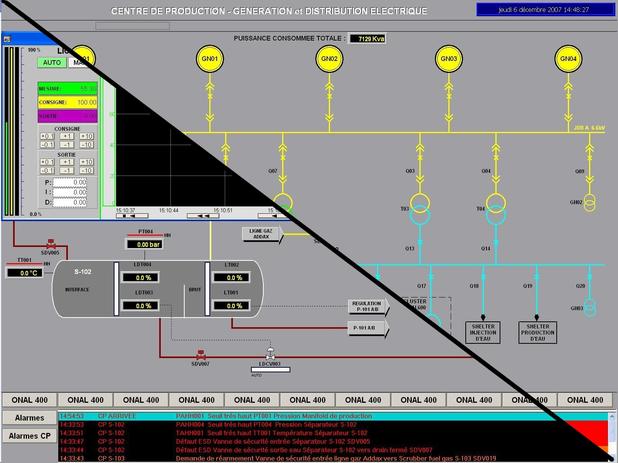Screen dimensions: 618x463
Task: Click the CONSIGNE +1 increment button
Action: point(67,135)
